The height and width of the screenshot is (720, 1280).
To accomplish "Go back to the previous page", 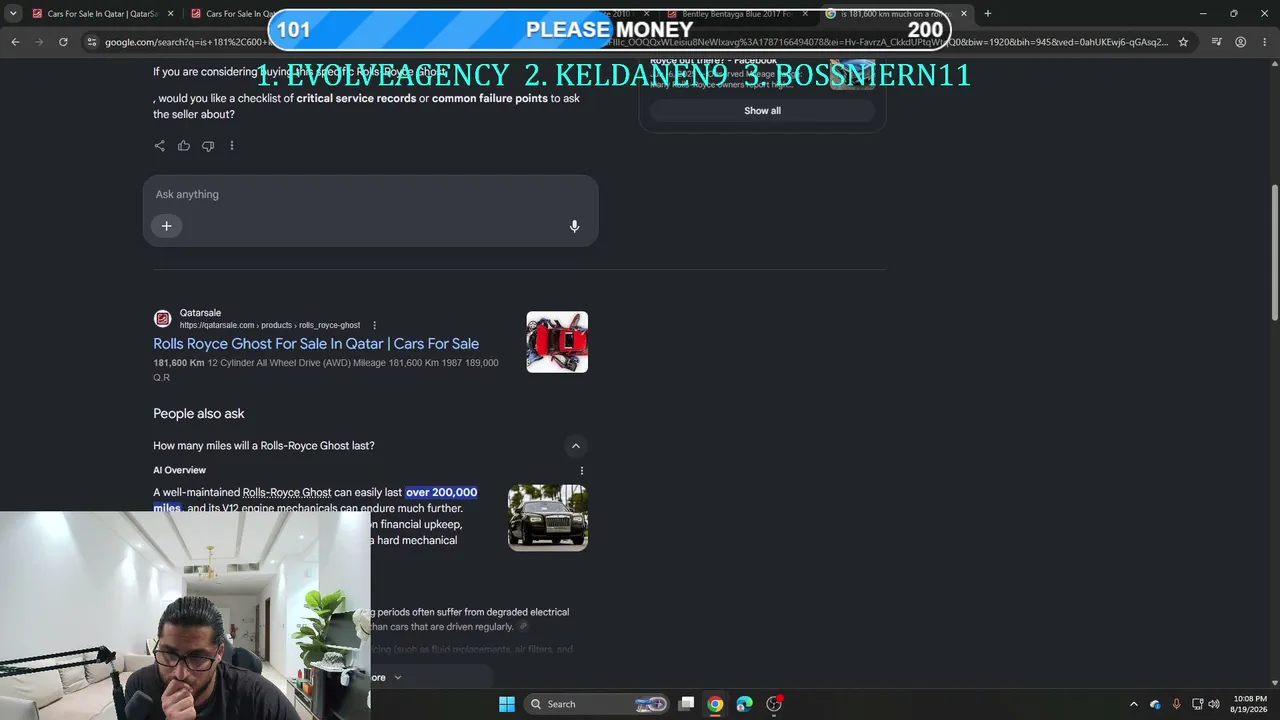I will point(15,42).
